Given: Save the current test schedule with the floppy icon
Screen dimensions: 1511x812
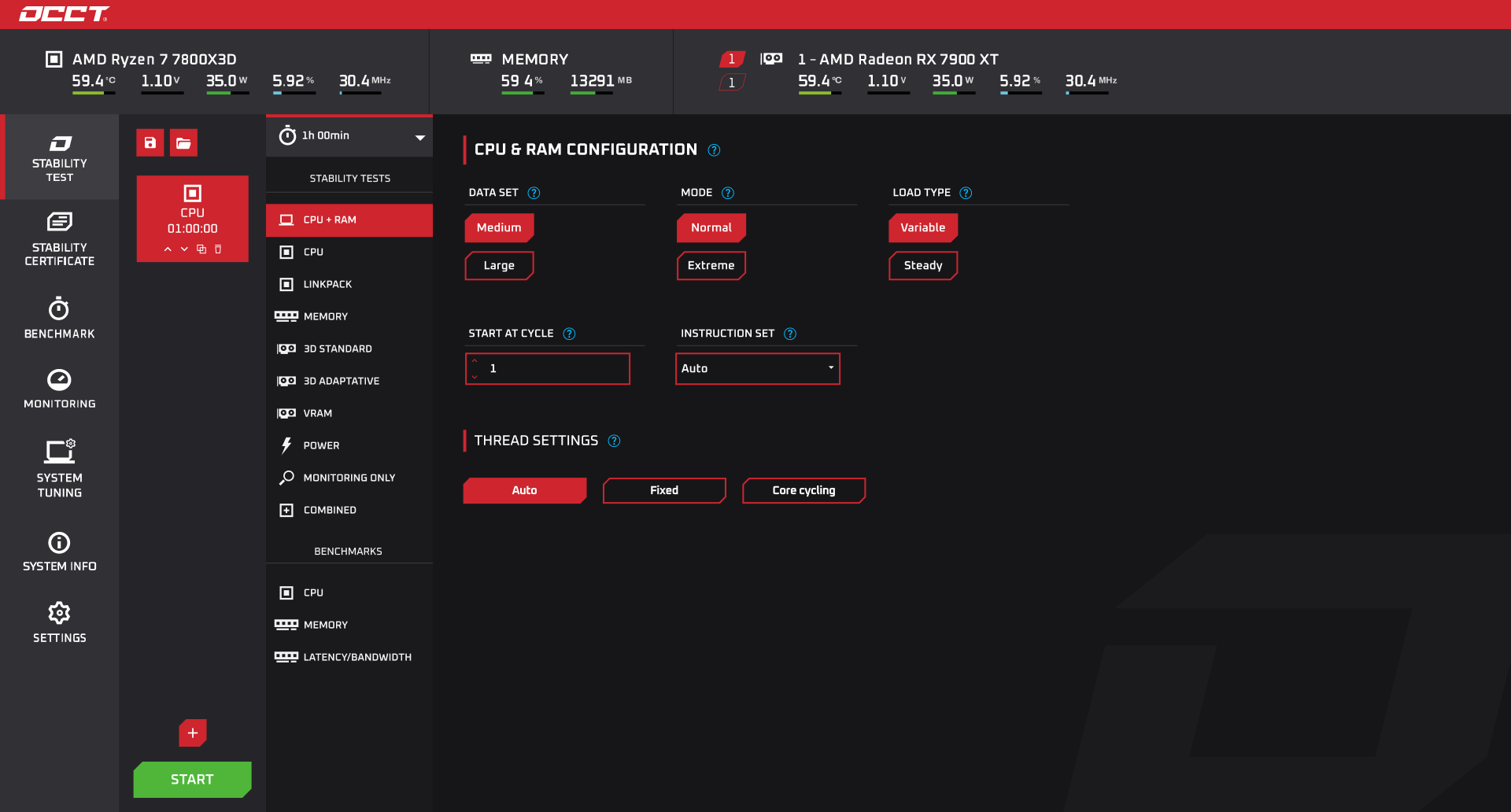Looking at the screenshot, I should 150,142.
